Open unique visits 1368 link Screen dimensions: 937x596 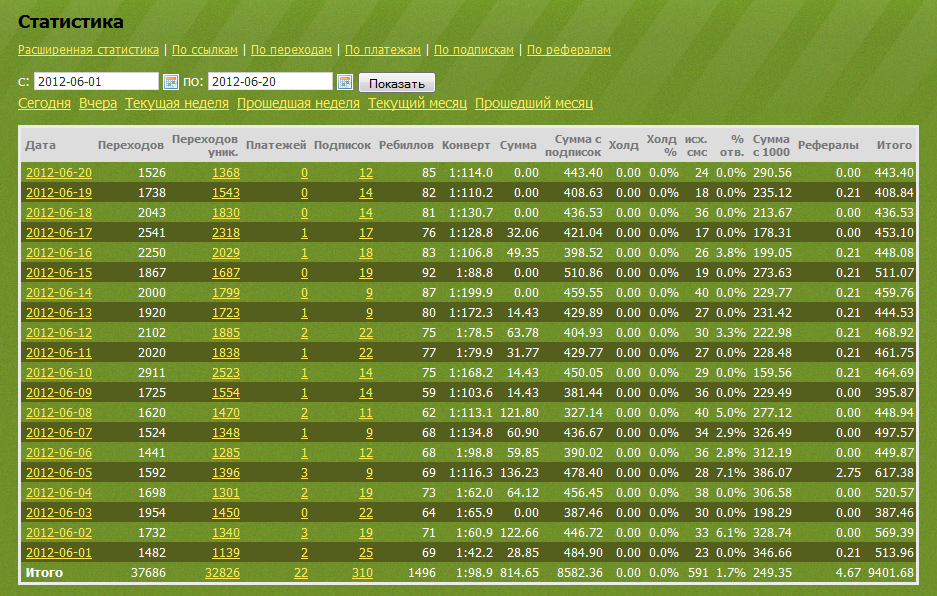(x=226, y=173)
